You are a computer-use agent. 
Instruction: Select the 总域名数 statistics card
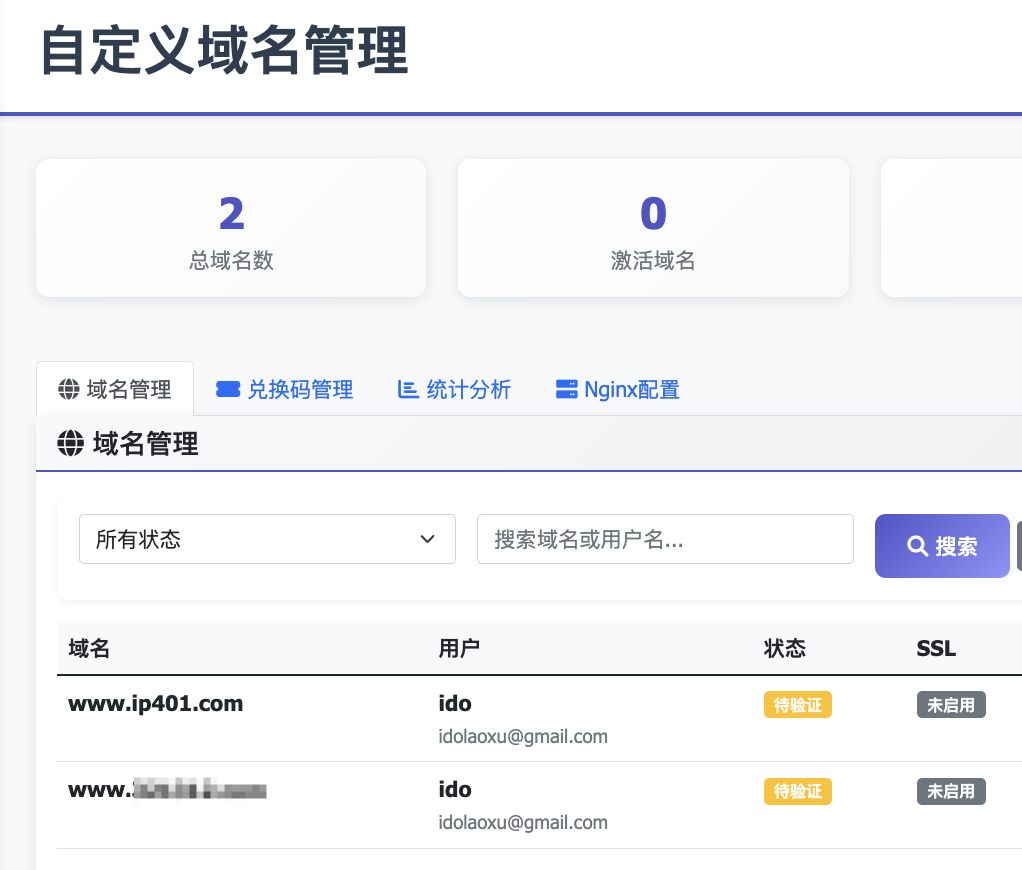click(x=231, y=228)
